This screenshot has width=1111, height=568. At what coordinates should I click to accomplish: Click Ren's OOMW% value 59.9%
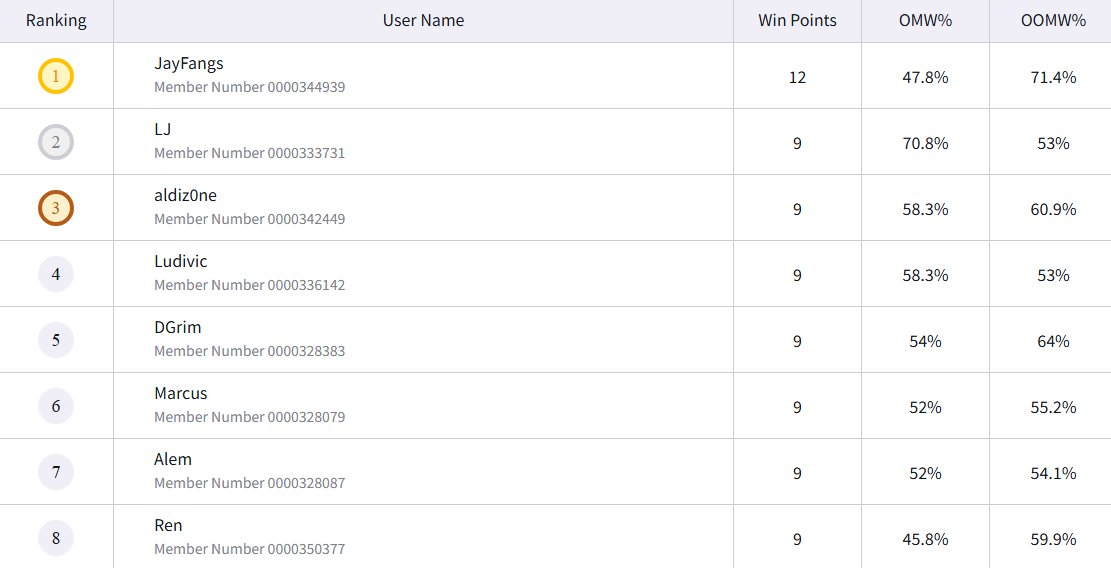[x=1053, y=538]
